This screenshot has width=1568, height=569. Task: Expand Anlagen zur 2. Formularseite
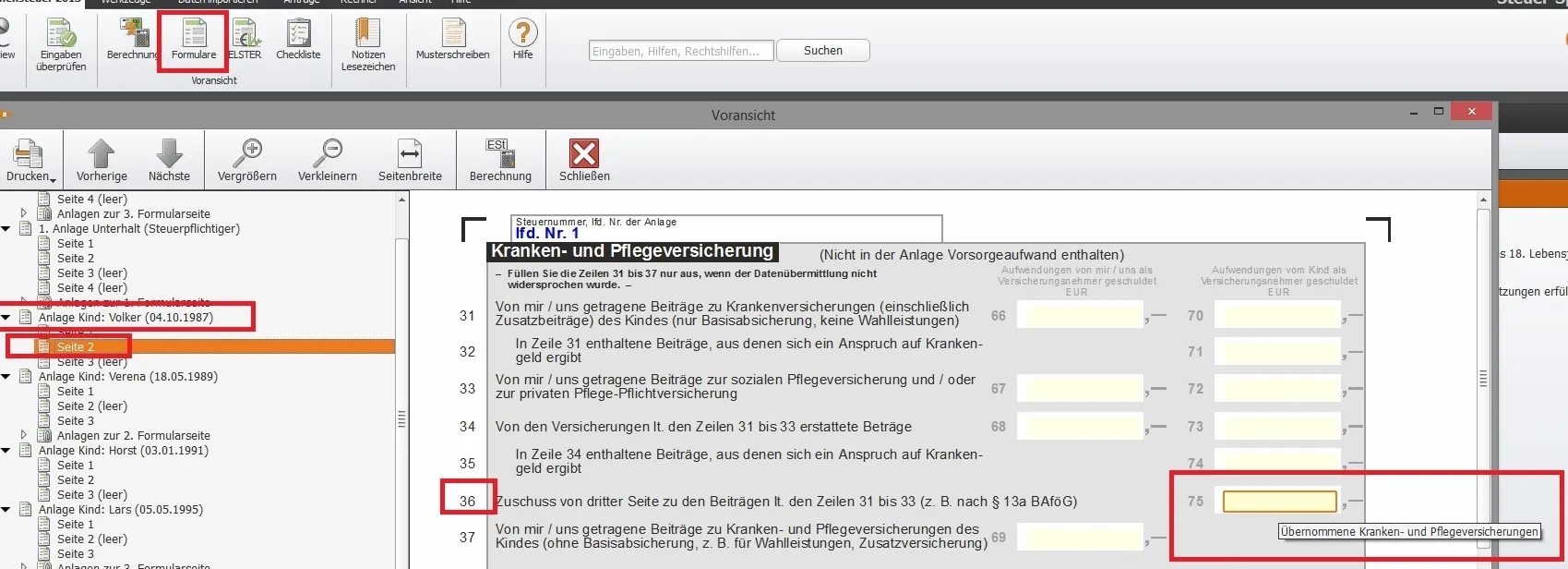tap(24, 435)
